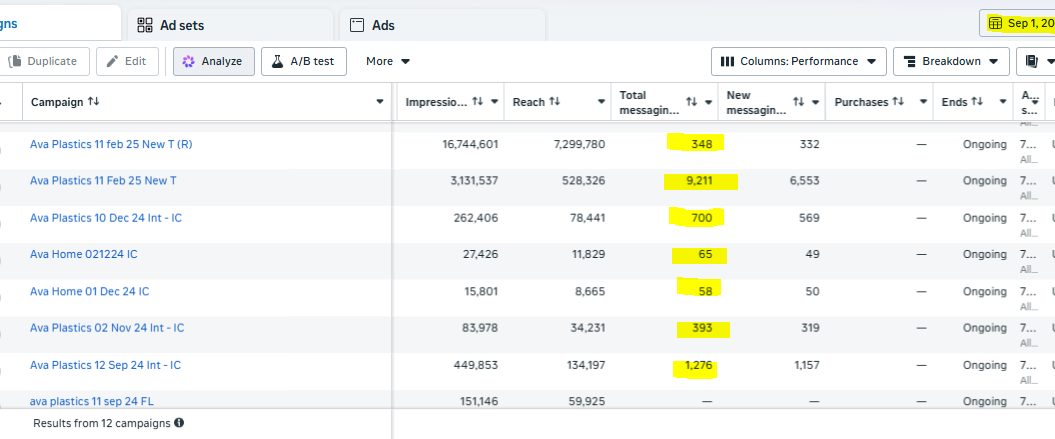Open the Columns: Performance dropdown
The width and height of the screenshot is (1055, 439).
[x=799, y=61]
